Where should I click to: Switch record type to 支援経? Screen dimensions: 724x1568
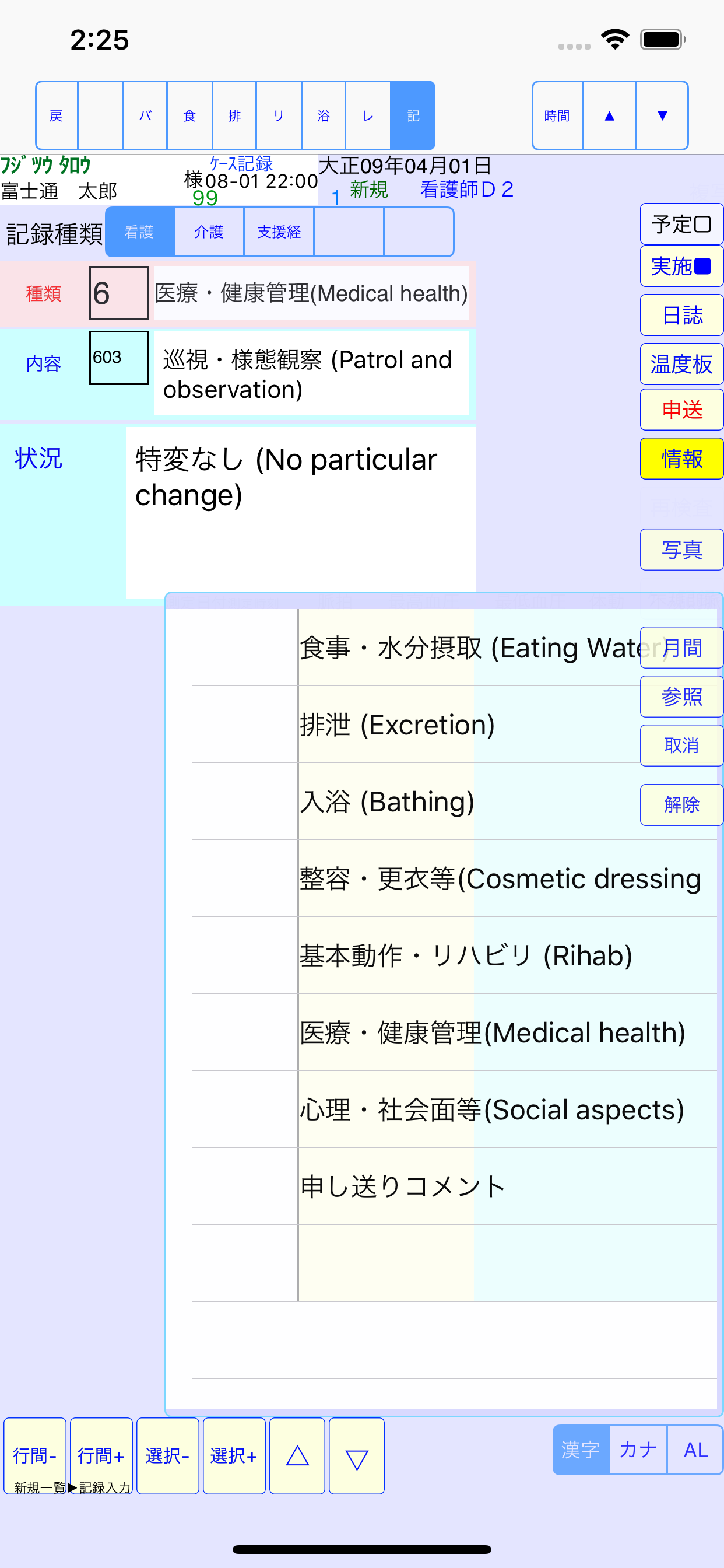(279, 232)
